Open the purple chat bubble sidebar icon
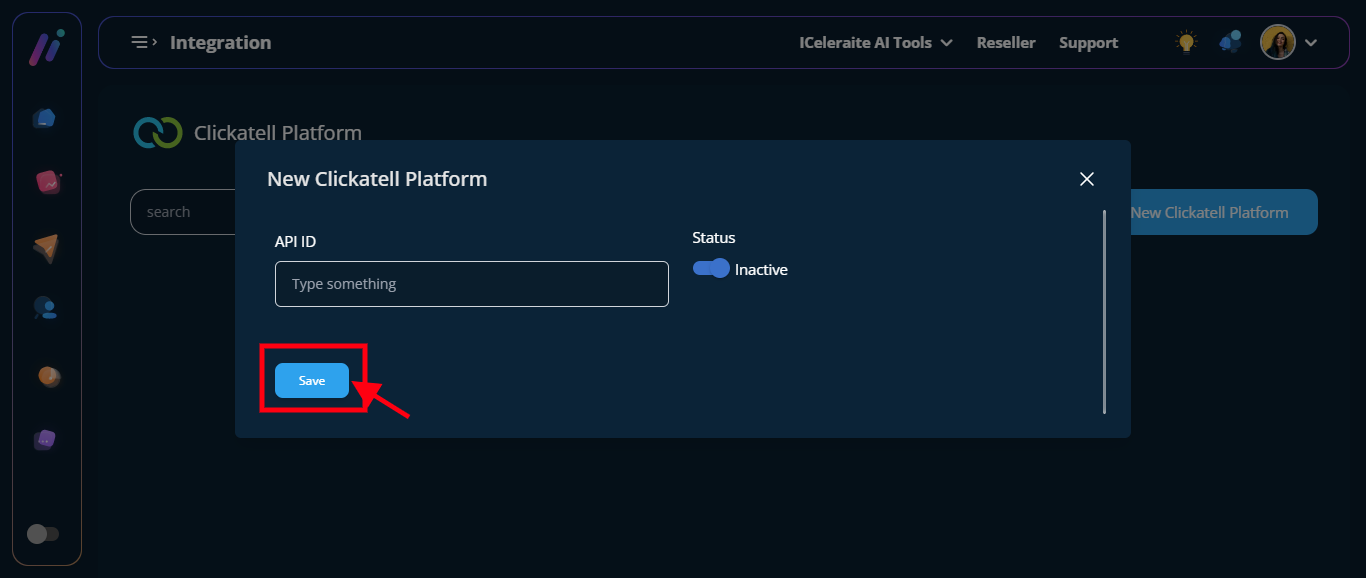The height and width of the screenshot is (578, 1366). coord(46,440)
